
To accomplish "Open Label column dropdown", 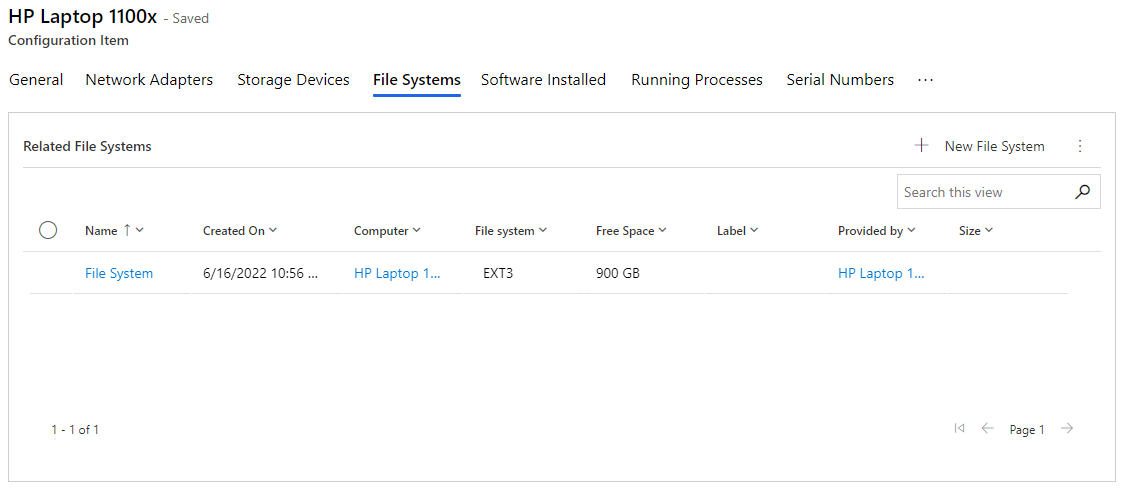I will [754, 231].
